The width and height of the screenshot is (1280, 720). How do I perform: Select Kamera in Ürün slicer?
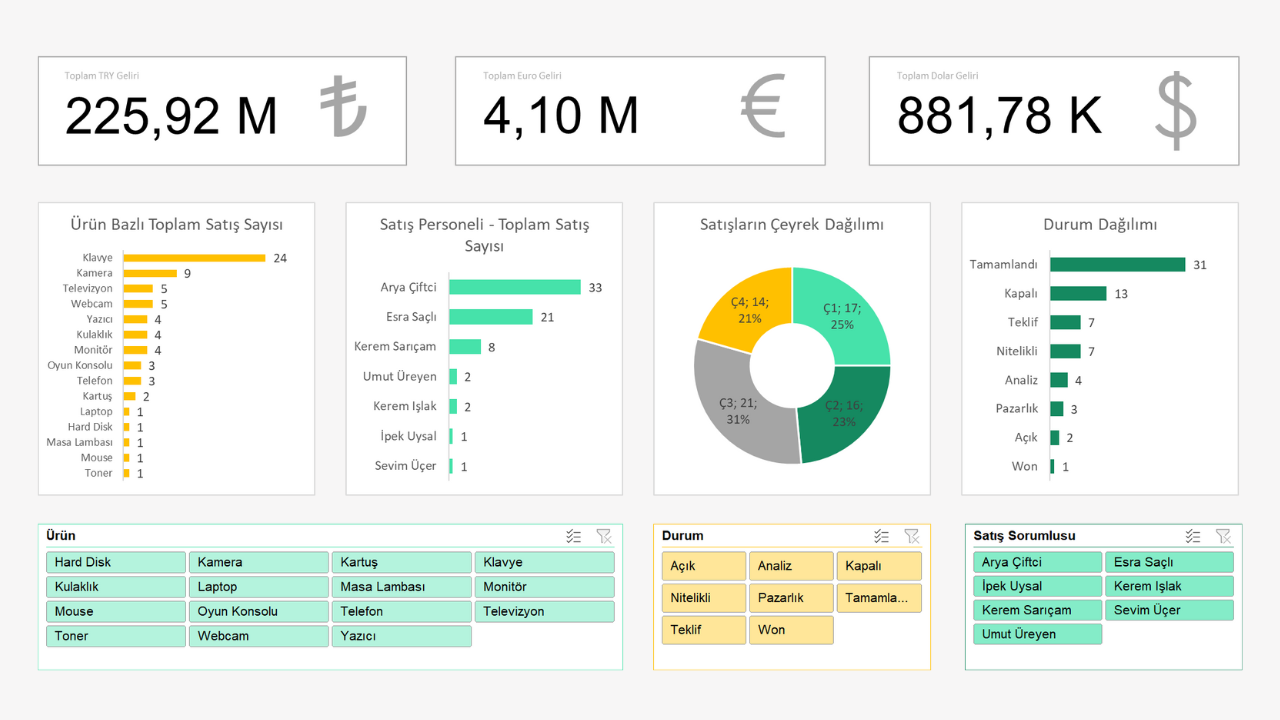259,562
